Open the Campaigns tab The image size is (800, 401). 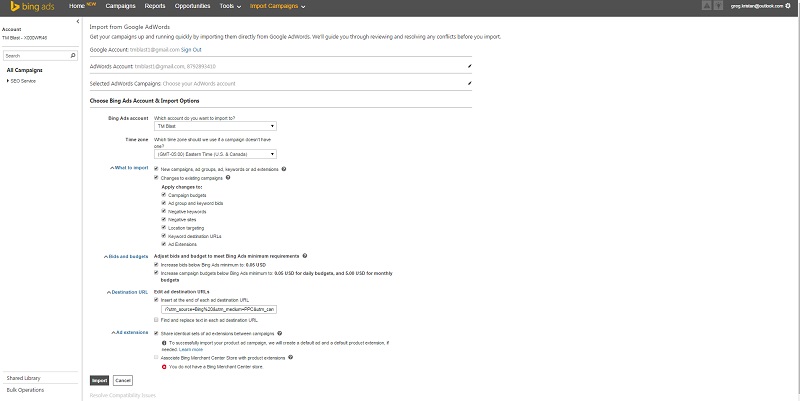pos(120,6)
